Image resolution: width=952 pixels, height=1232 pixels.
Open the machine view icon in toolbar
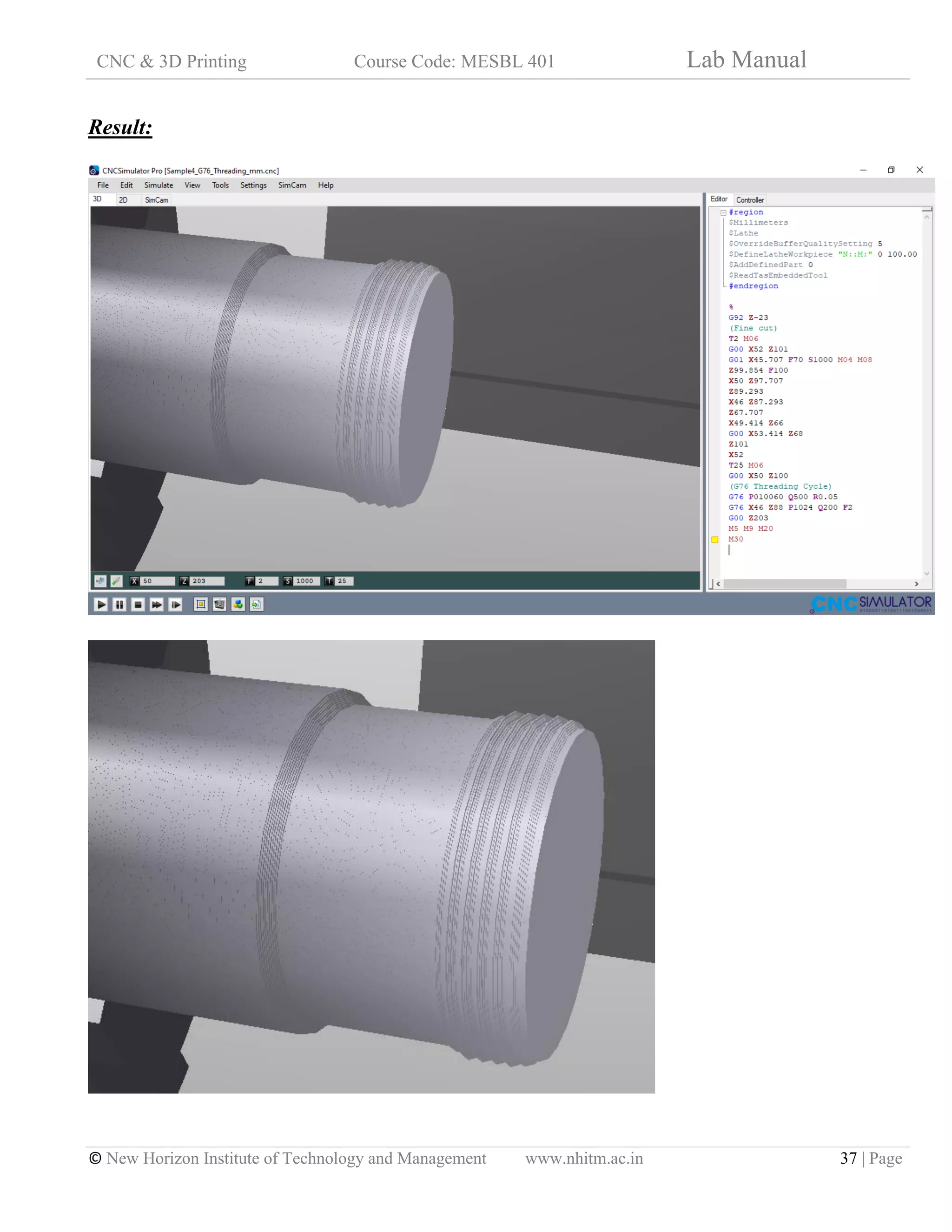click(219, 605)
